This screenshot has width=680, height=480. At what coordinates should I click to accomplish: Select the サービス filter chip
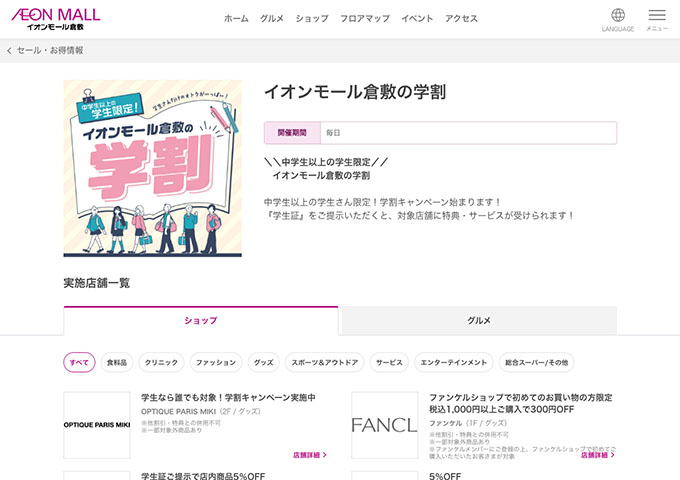389,362
